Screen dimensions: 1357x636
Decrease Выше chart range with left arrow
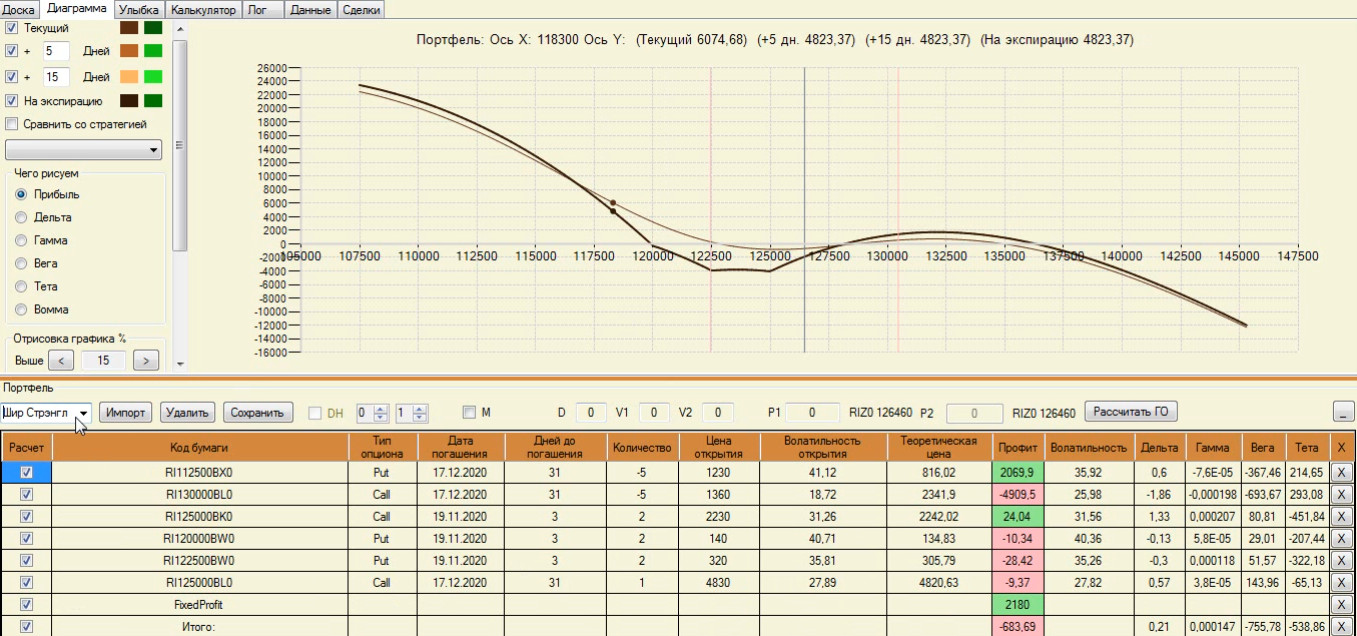coord(61,360)
